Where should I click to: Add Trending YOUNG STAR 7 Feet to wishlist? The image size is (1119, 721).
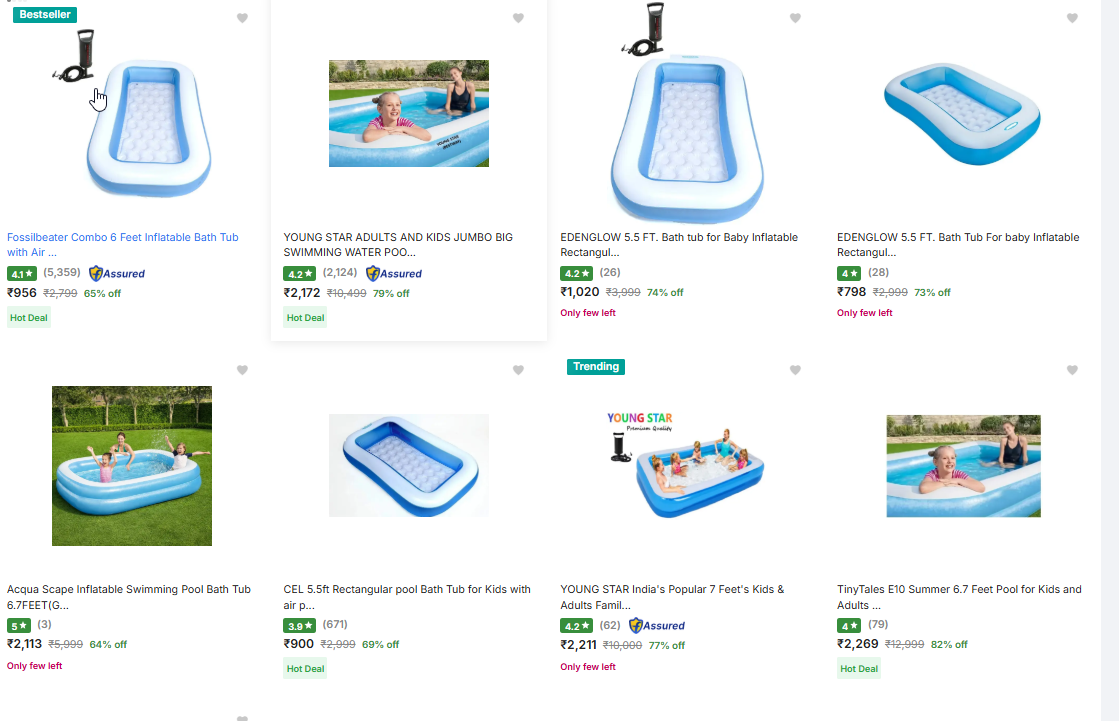point(795,370)
